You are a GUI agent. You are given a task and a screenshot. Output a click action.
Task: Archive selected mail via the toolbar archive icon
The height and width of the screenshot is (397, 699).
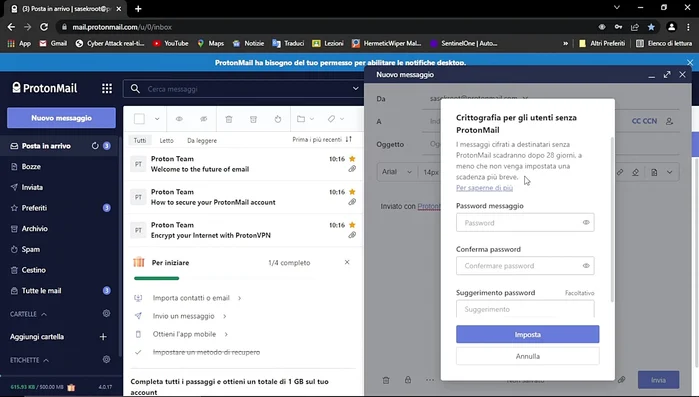tap(253, 119)
